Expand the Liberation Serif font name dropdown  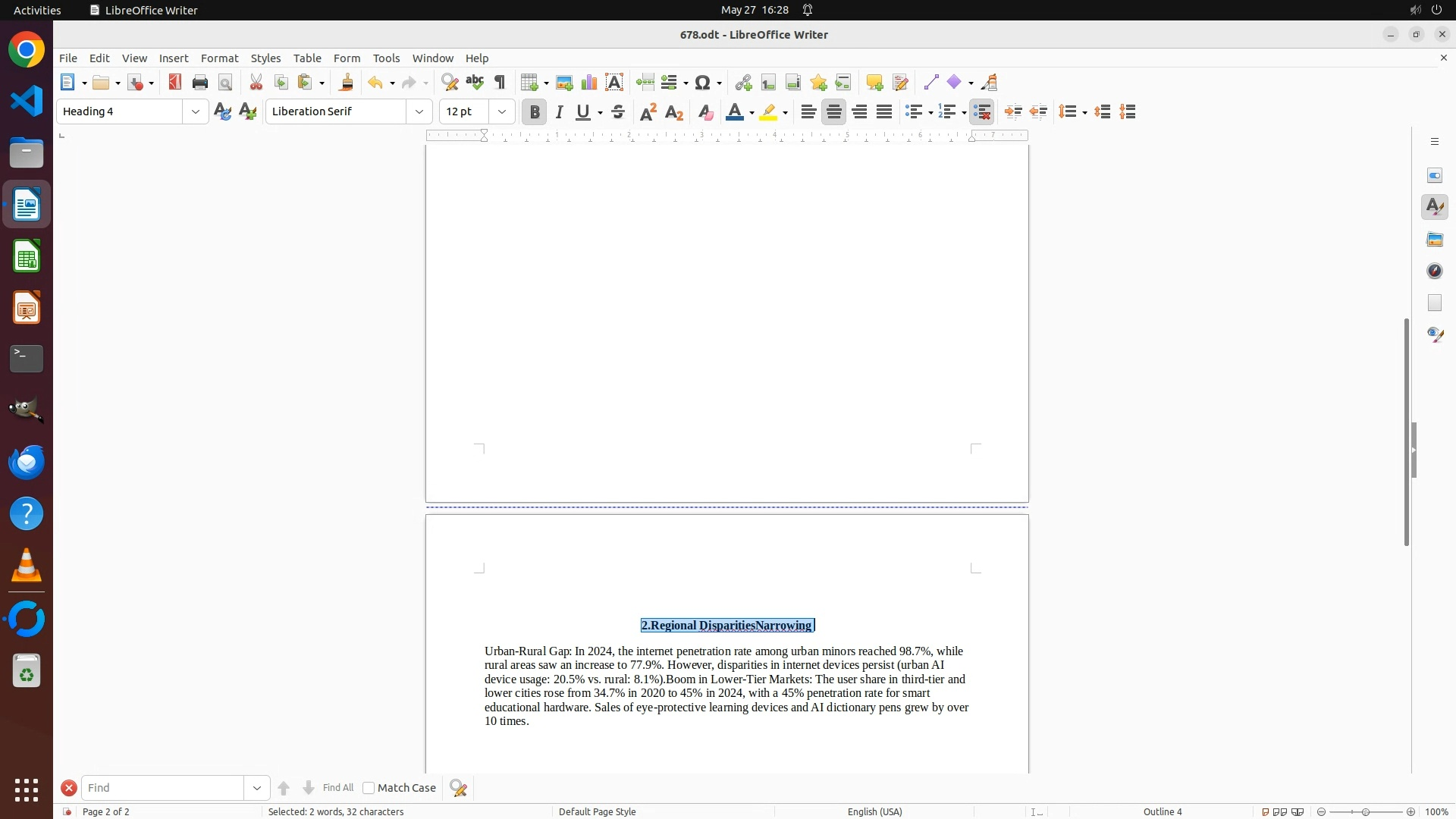(419, 111)
